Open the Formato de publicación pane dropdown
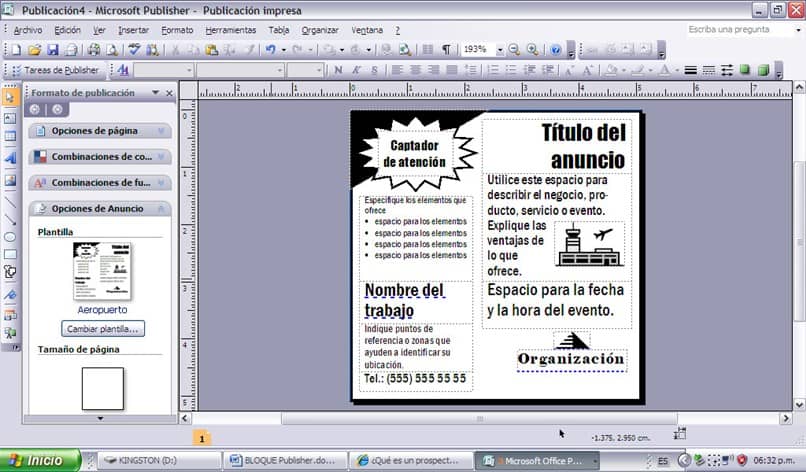806x472 pixels. [155, 93]
